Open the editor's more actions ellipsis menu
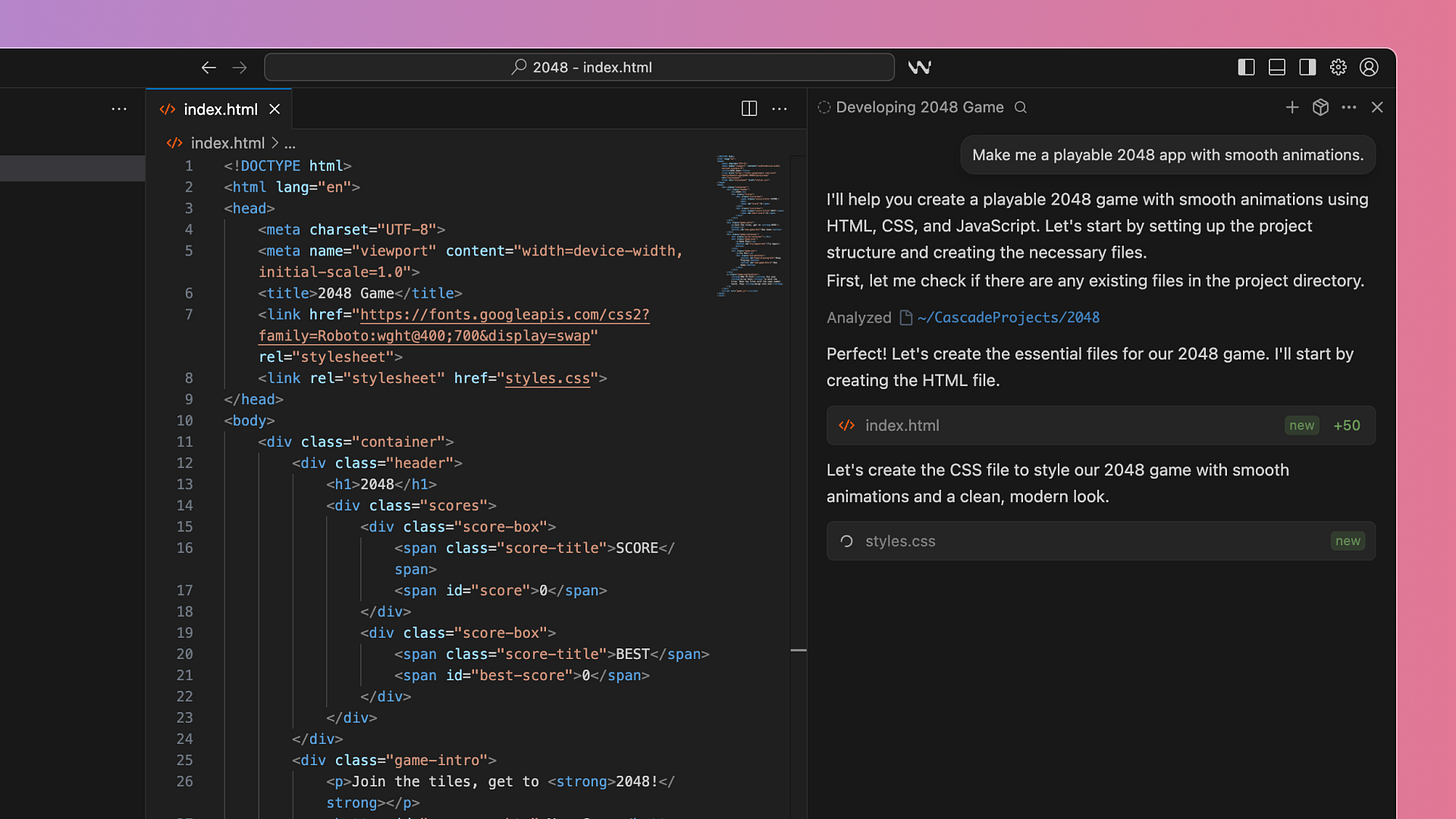 779,108
